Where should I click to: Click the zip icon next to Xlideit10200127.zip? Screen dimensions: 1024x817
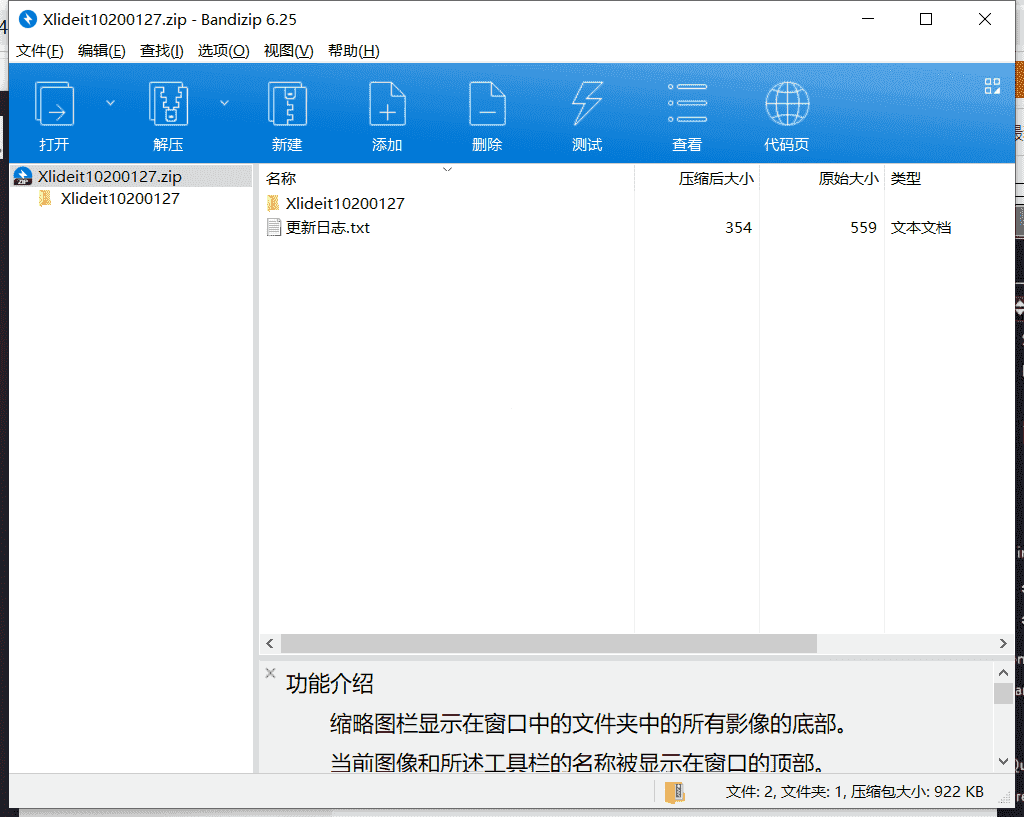coord(23,176)
